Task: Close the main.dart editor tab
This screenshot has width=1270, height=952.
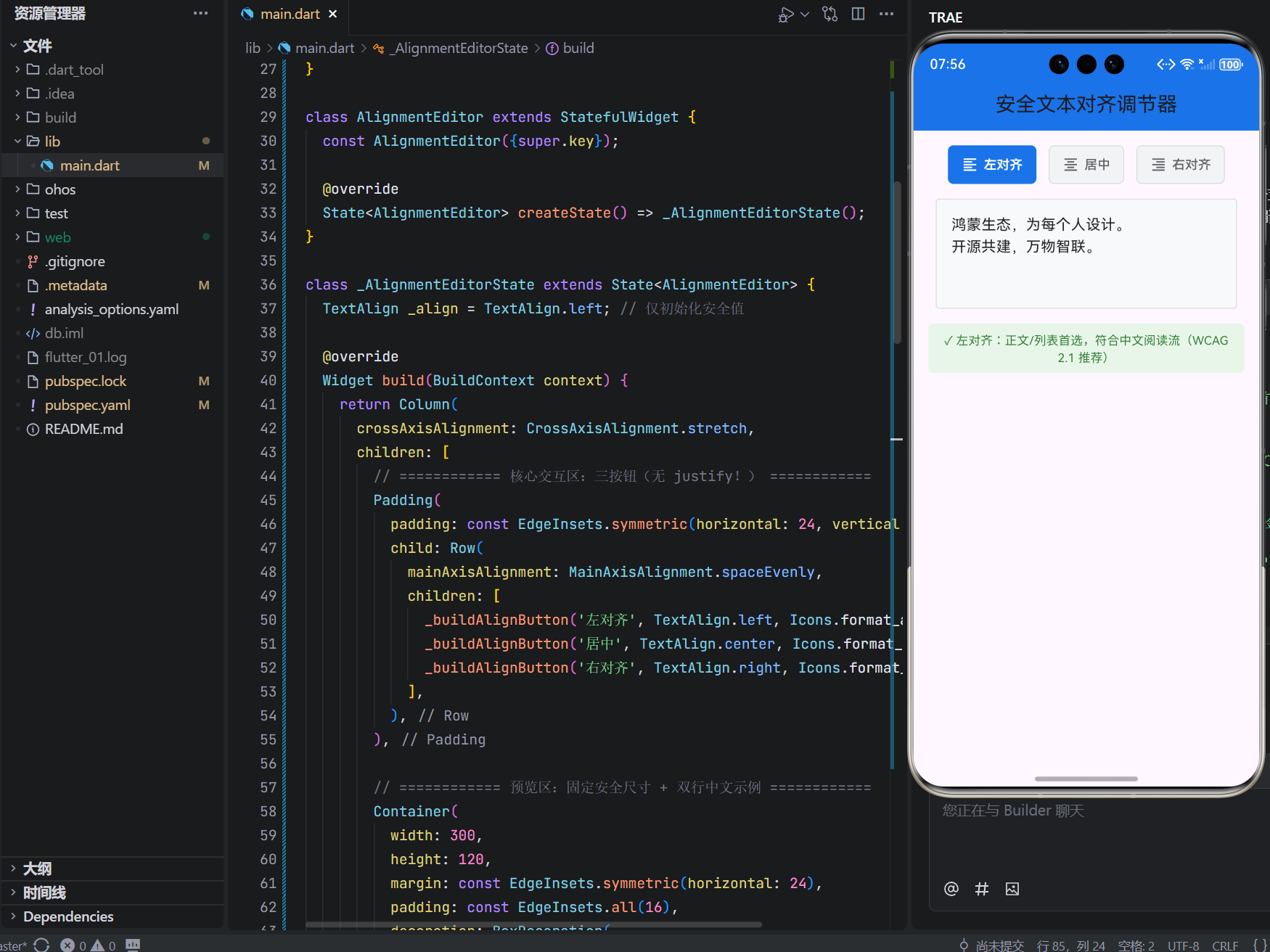Action: click(333, 14)
